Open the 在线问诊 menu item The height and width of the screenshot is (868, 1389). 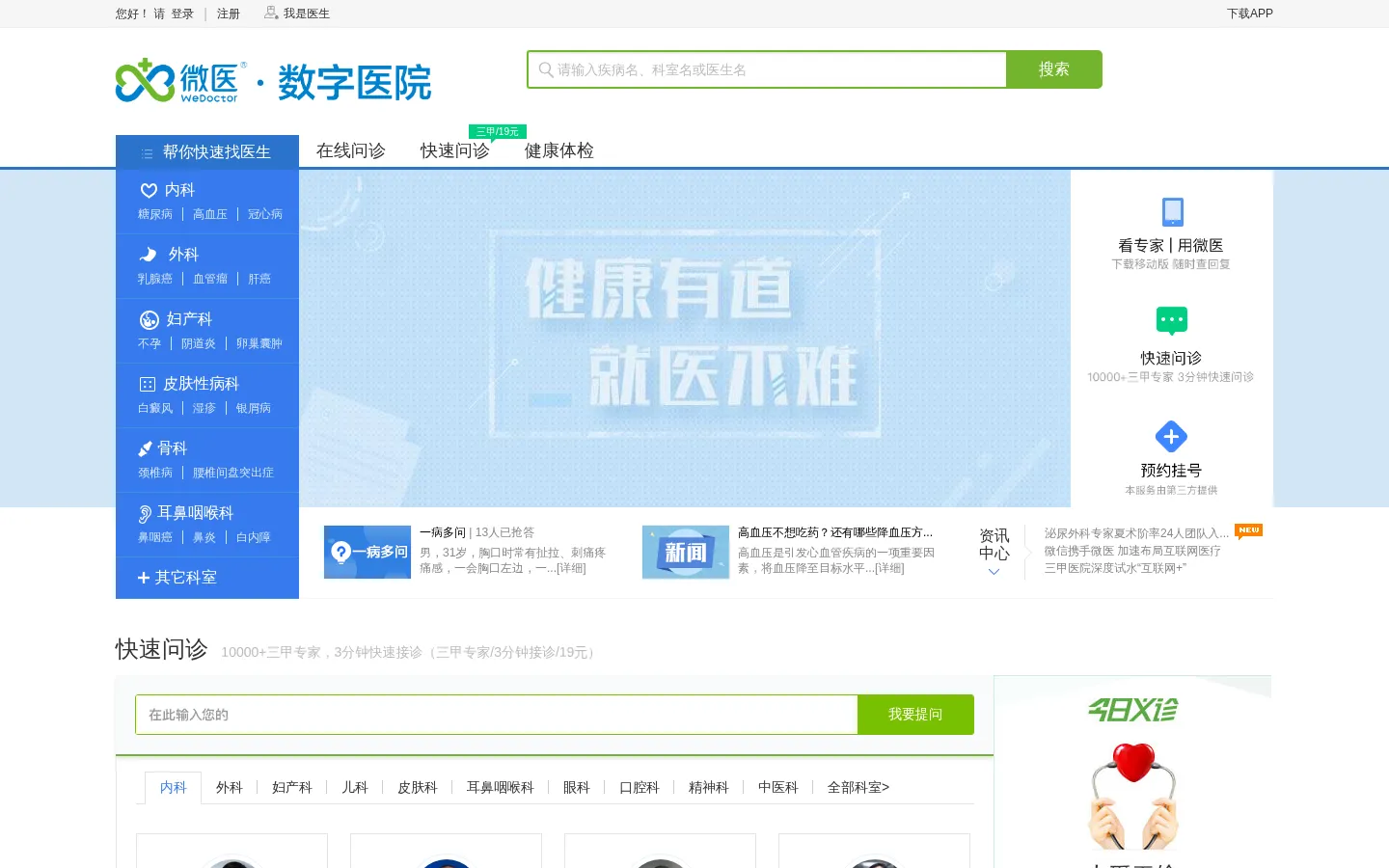click(351, 150)
